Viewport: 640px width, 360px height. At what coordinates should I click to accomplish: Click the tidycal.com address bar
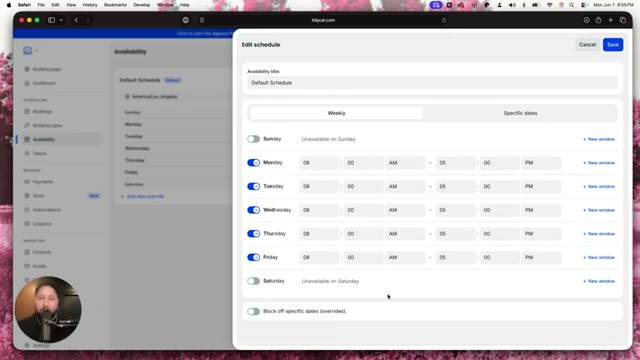(323, 20)
